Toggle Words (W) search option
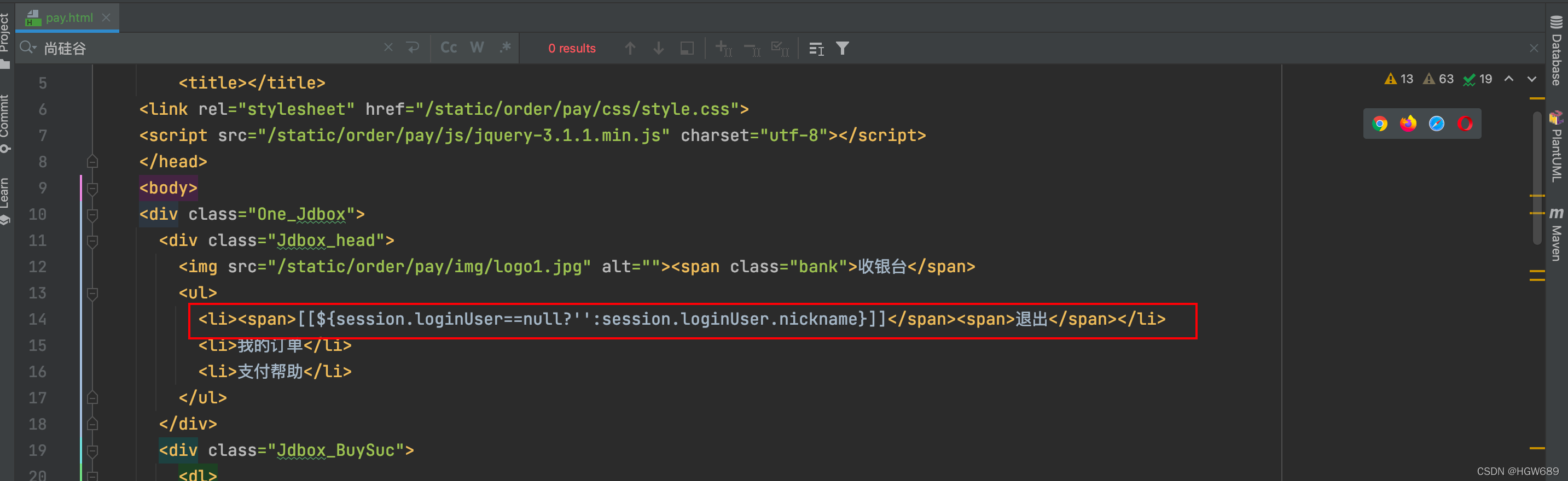1568x481 pixels. click(477, 48)
